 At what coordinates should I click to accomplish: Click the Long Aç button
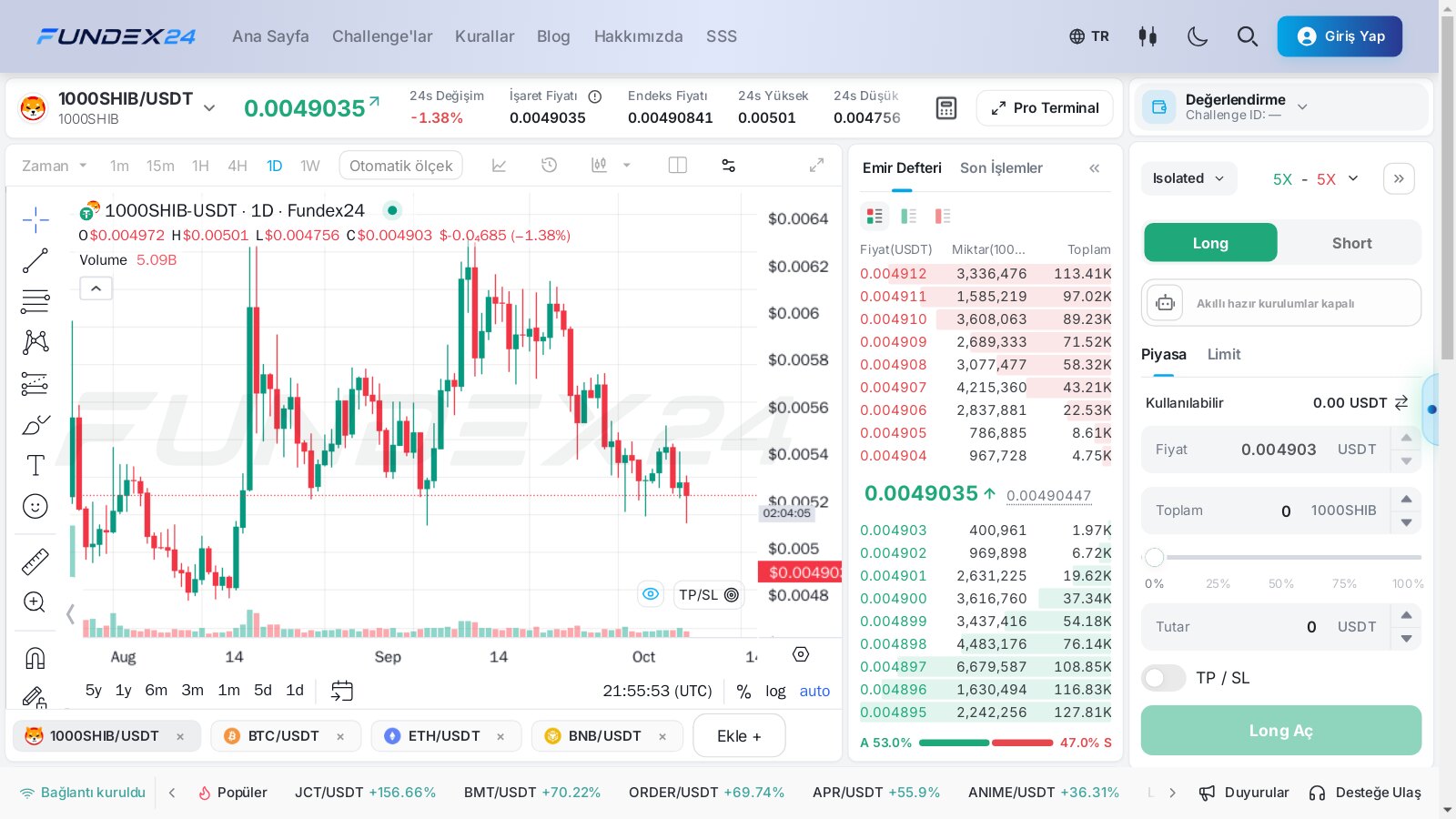coord(1281,731)
